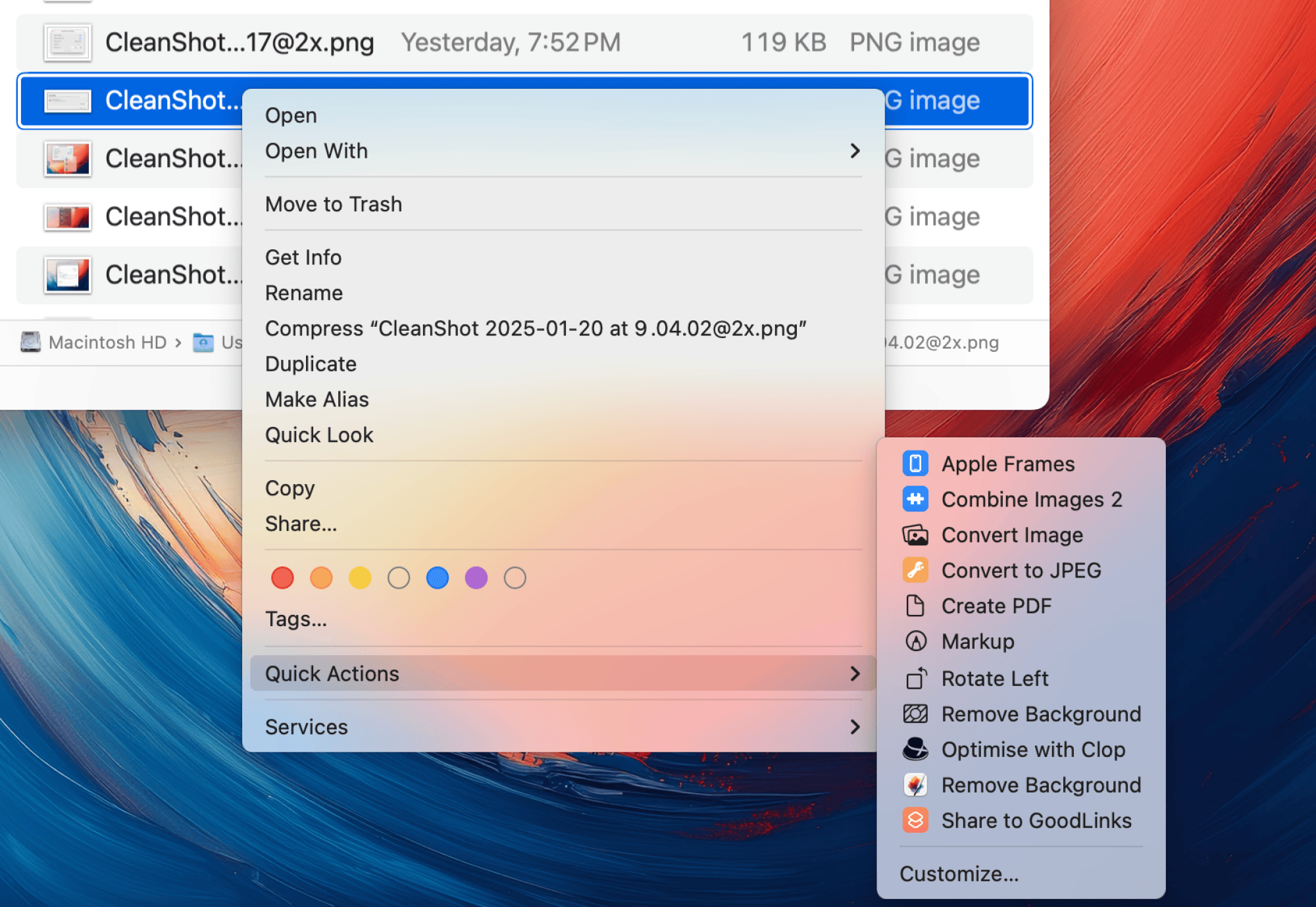
Task: Click the Optimise with Clop hat icon
Action: (x=915, y=749)
